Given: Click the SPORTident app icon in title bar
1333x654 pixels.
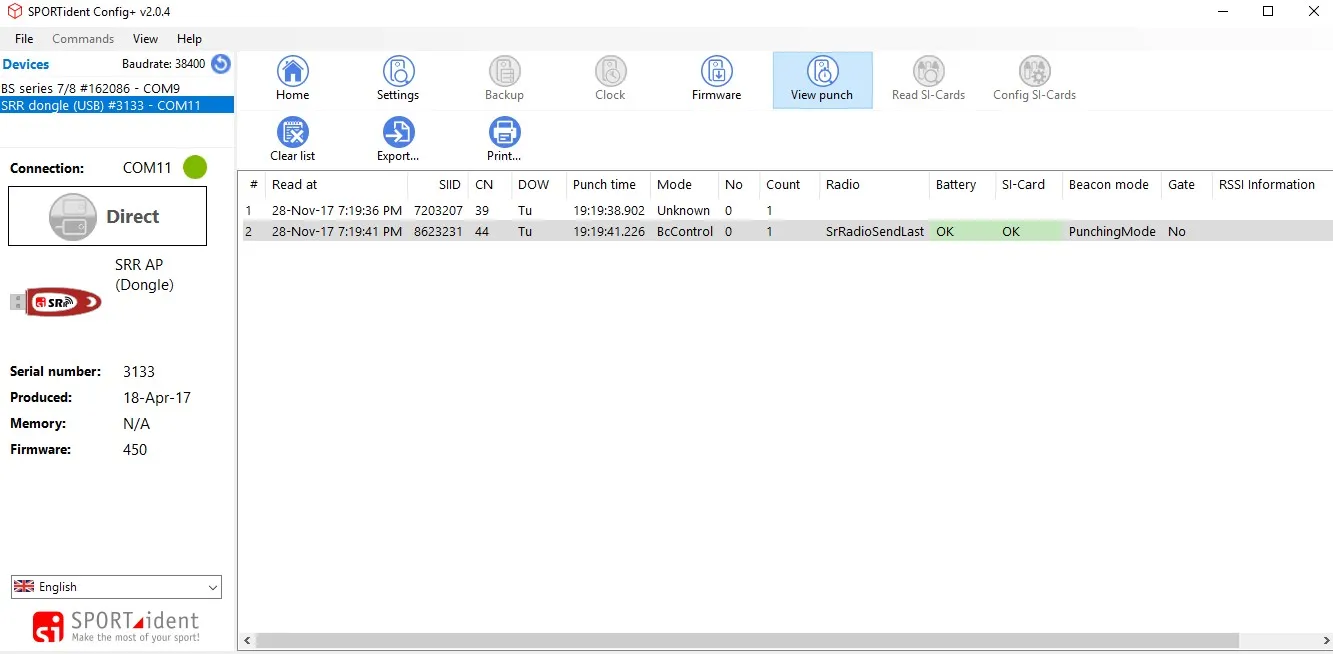Looking at the screenshot, I should pyautogui.click(x=15, y=11).
